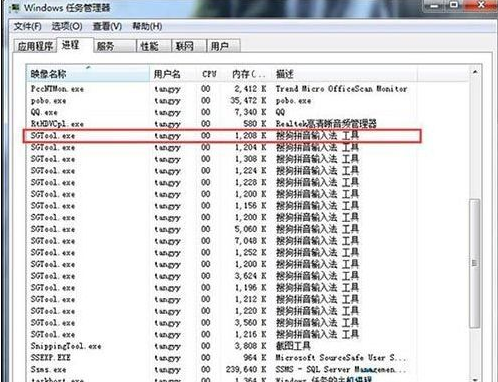
Task: Switch to the 用户 tab
Action: pyautogui.click(x=223, y=46)
